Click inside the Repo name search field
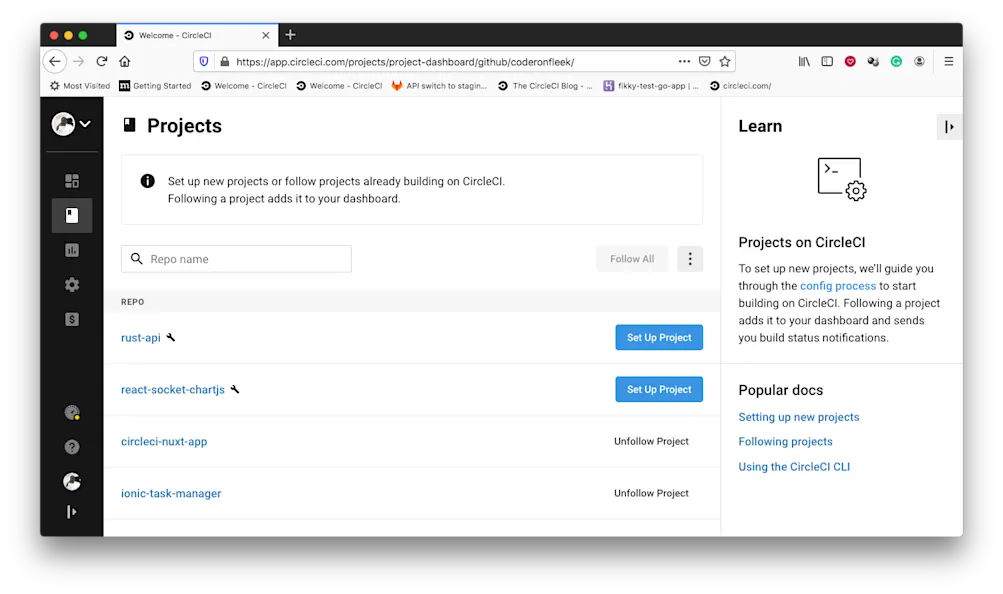1003x594 pixels. (236, 258)
